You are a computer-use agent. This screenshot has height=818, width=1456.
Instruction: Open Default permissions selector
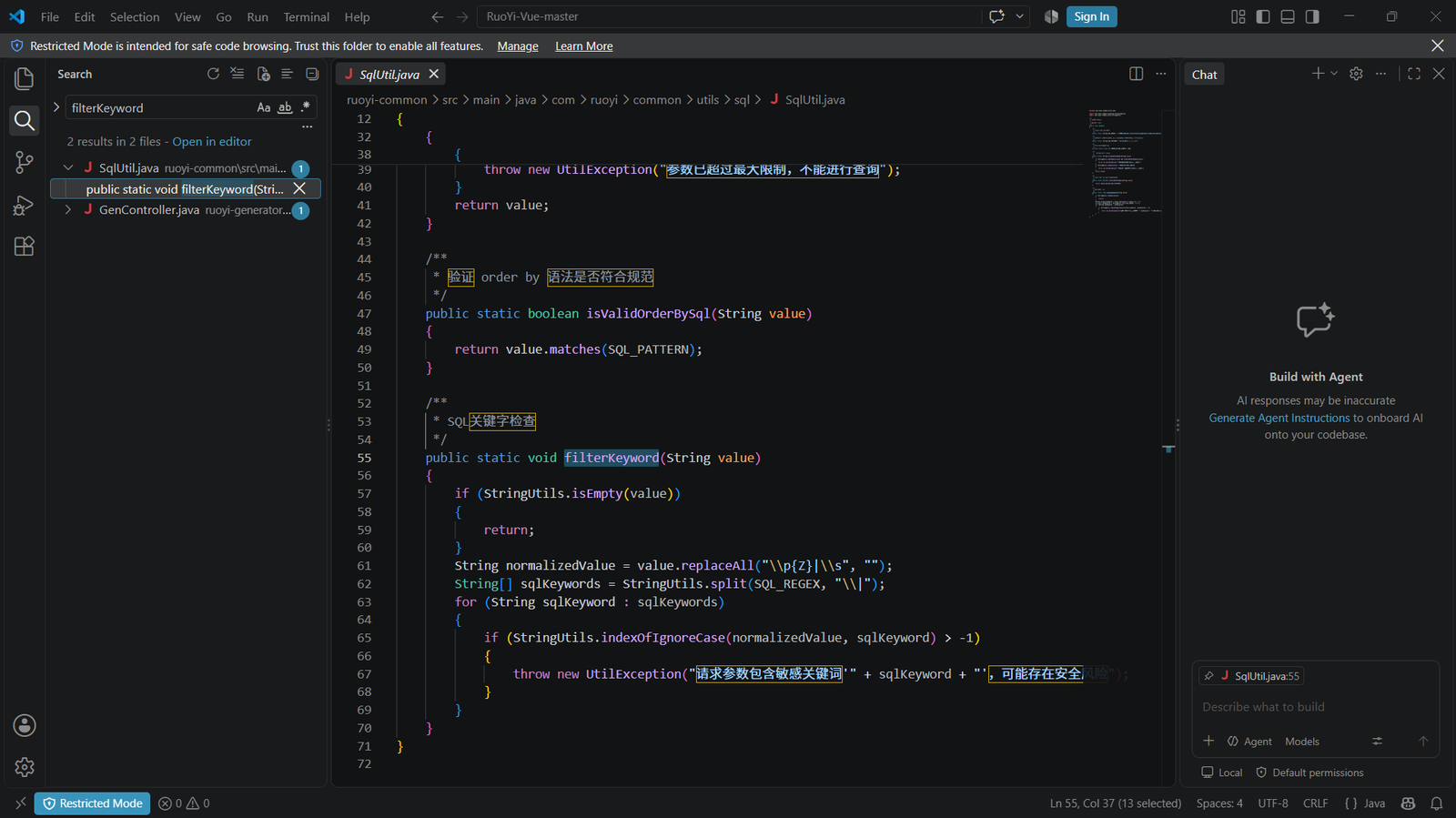tap(1309, 773)
